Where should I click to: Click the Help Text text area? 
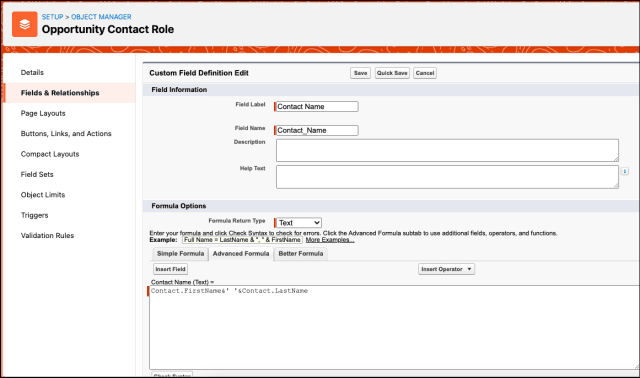(x=447, y=177)
